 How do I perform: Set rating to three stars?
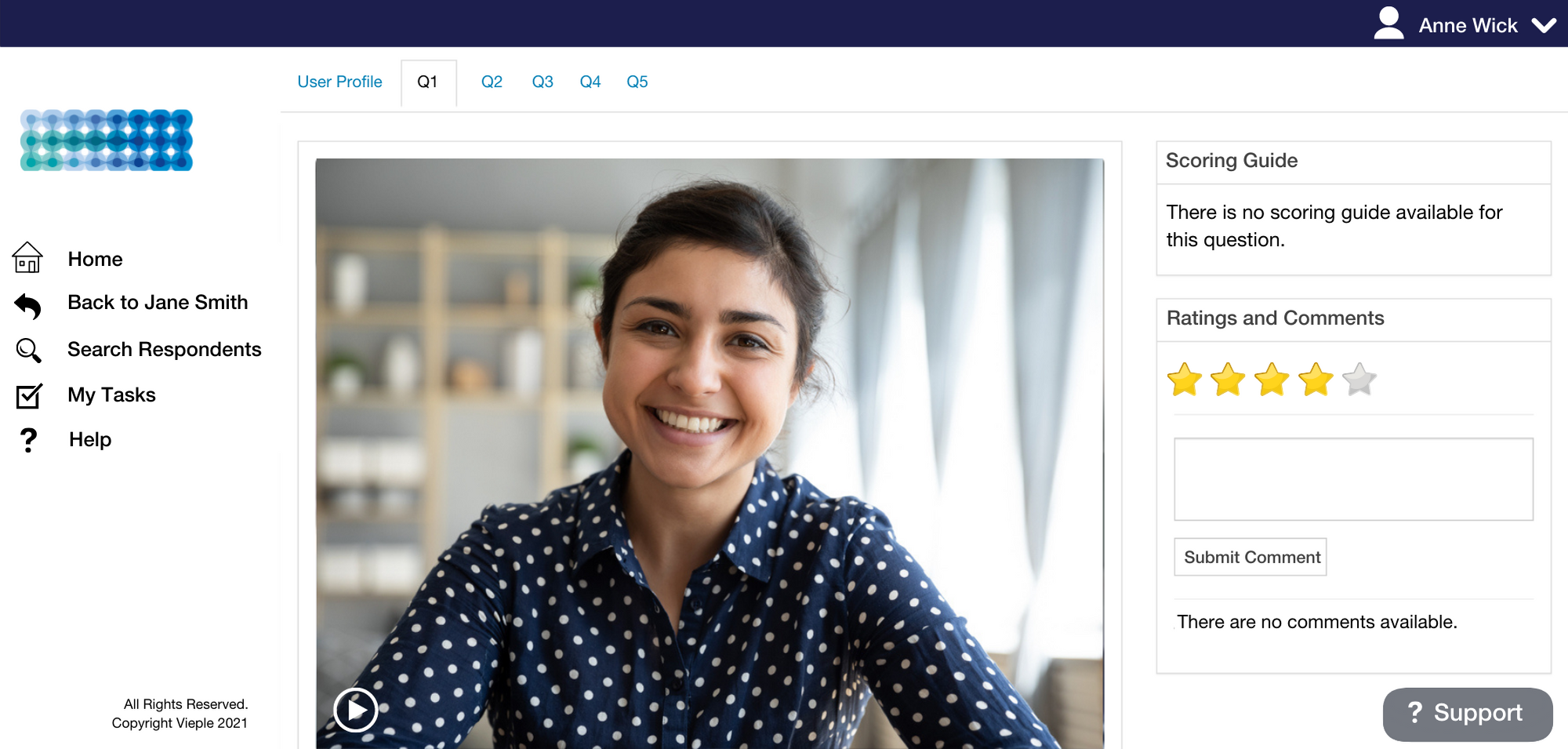click(1272, 380)
